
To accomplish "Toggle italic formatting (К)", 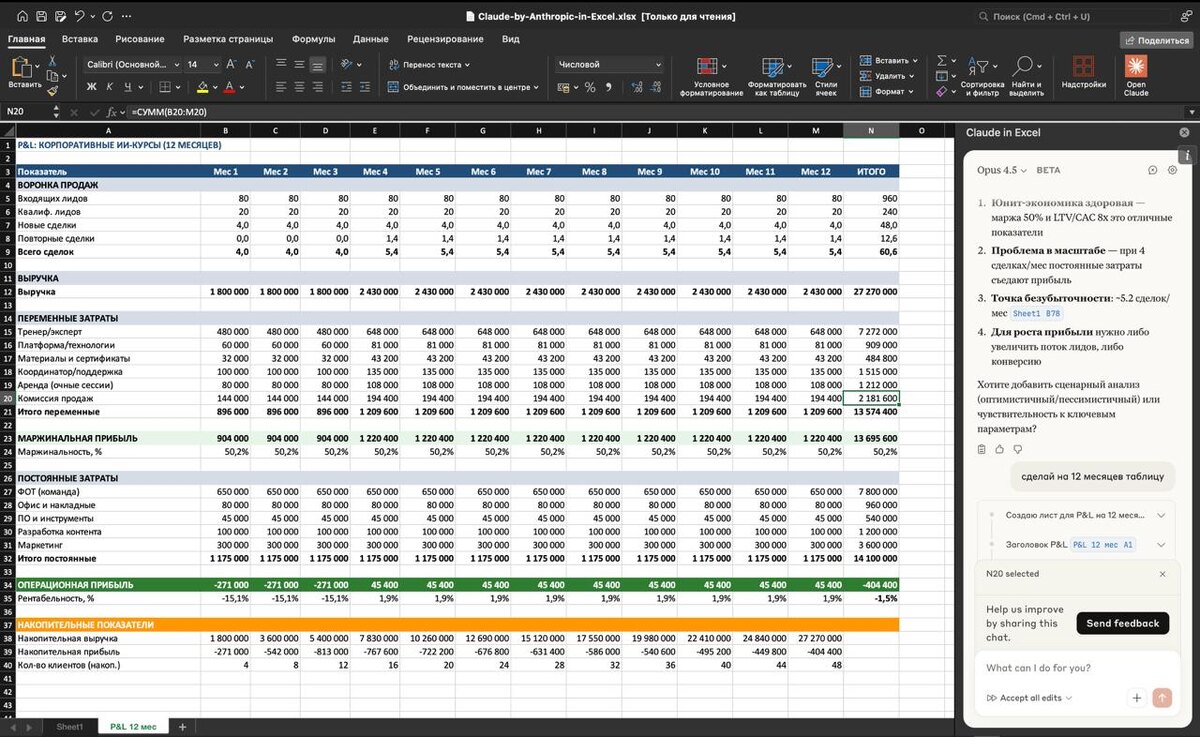I will 109,87.
